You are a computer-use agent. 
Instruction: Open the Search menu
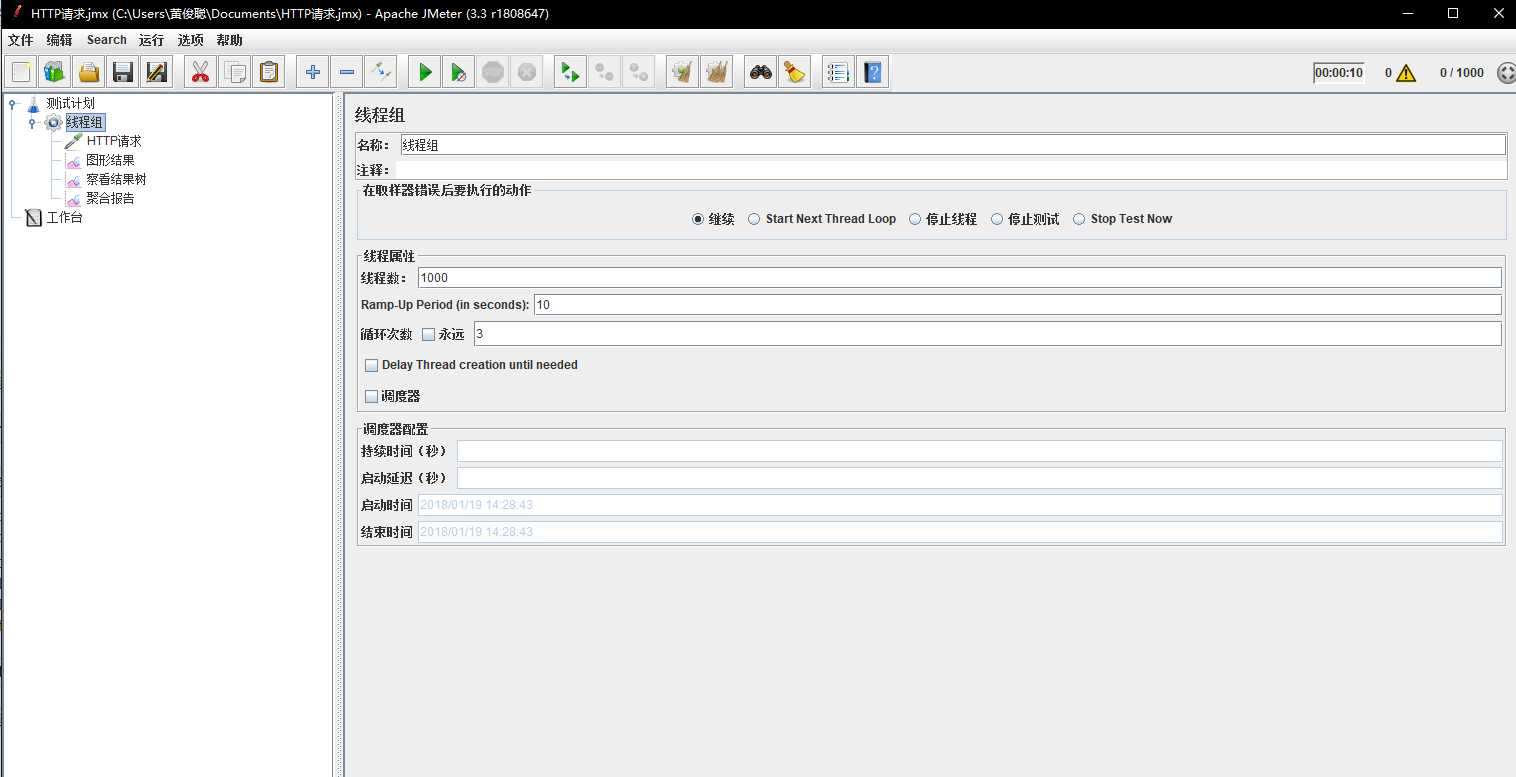(106, 40)
